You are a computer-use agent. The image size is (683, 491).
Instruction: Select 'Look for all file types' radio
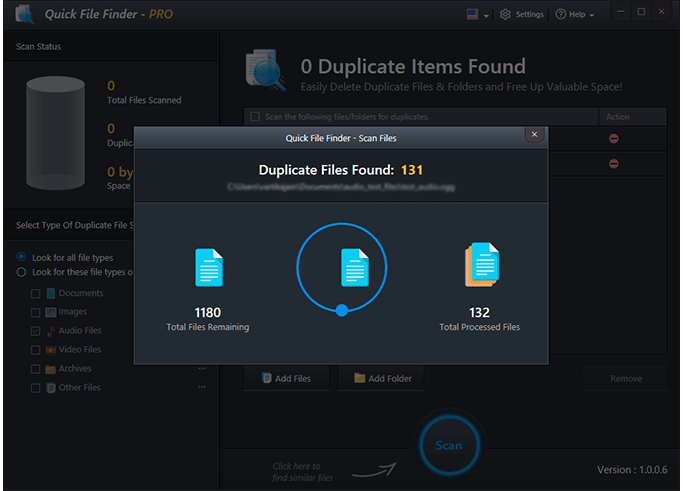tap(22, 258)
